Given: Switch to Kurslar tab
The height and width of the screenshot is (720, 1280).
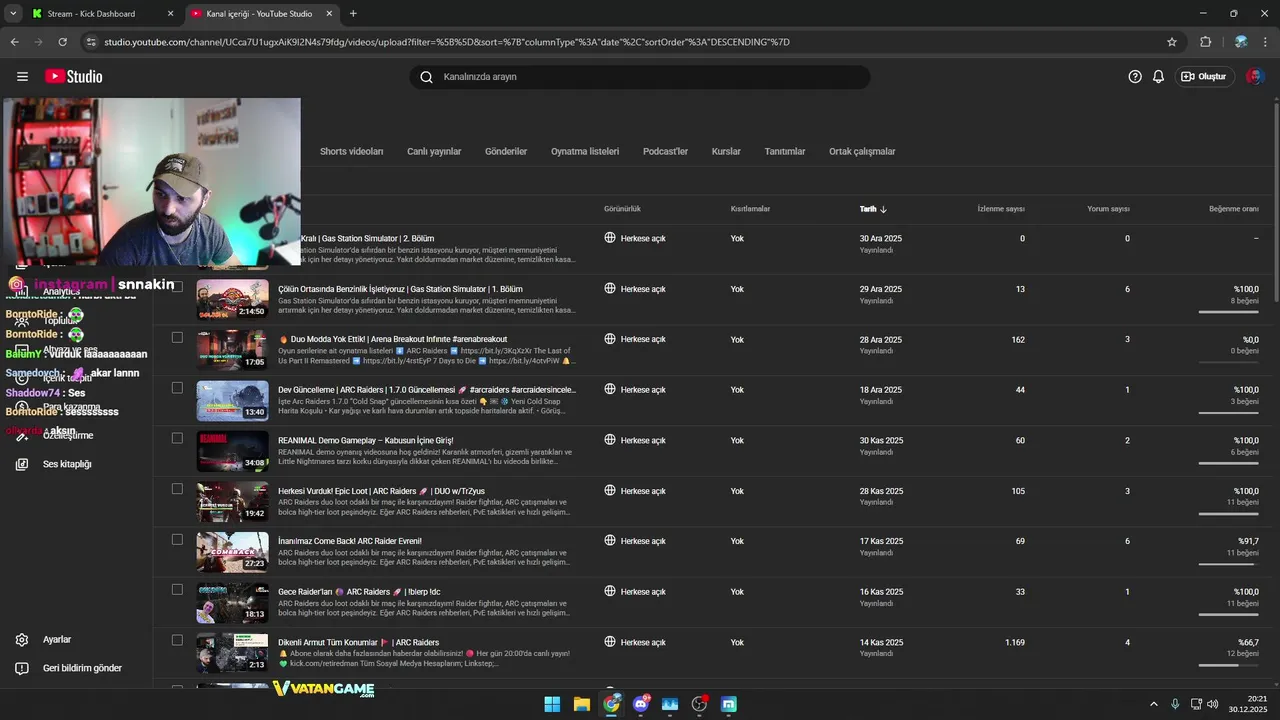Looking at the screenshot, I should click(x=726, y=151).
